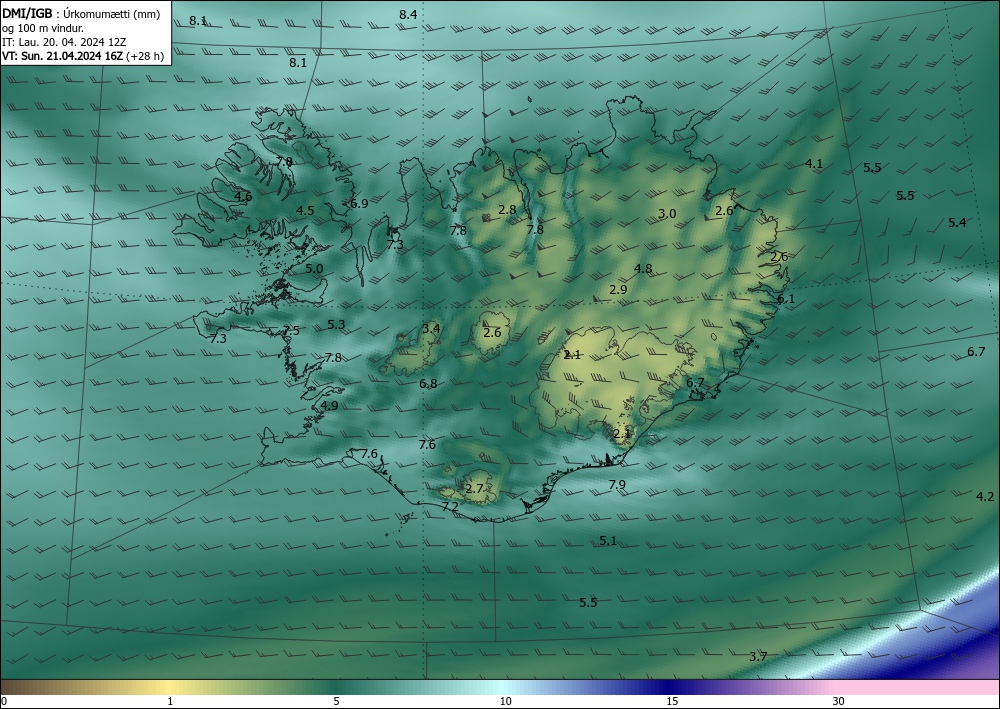Click the 3.0 value in northeast Iceland

point(667,214)
